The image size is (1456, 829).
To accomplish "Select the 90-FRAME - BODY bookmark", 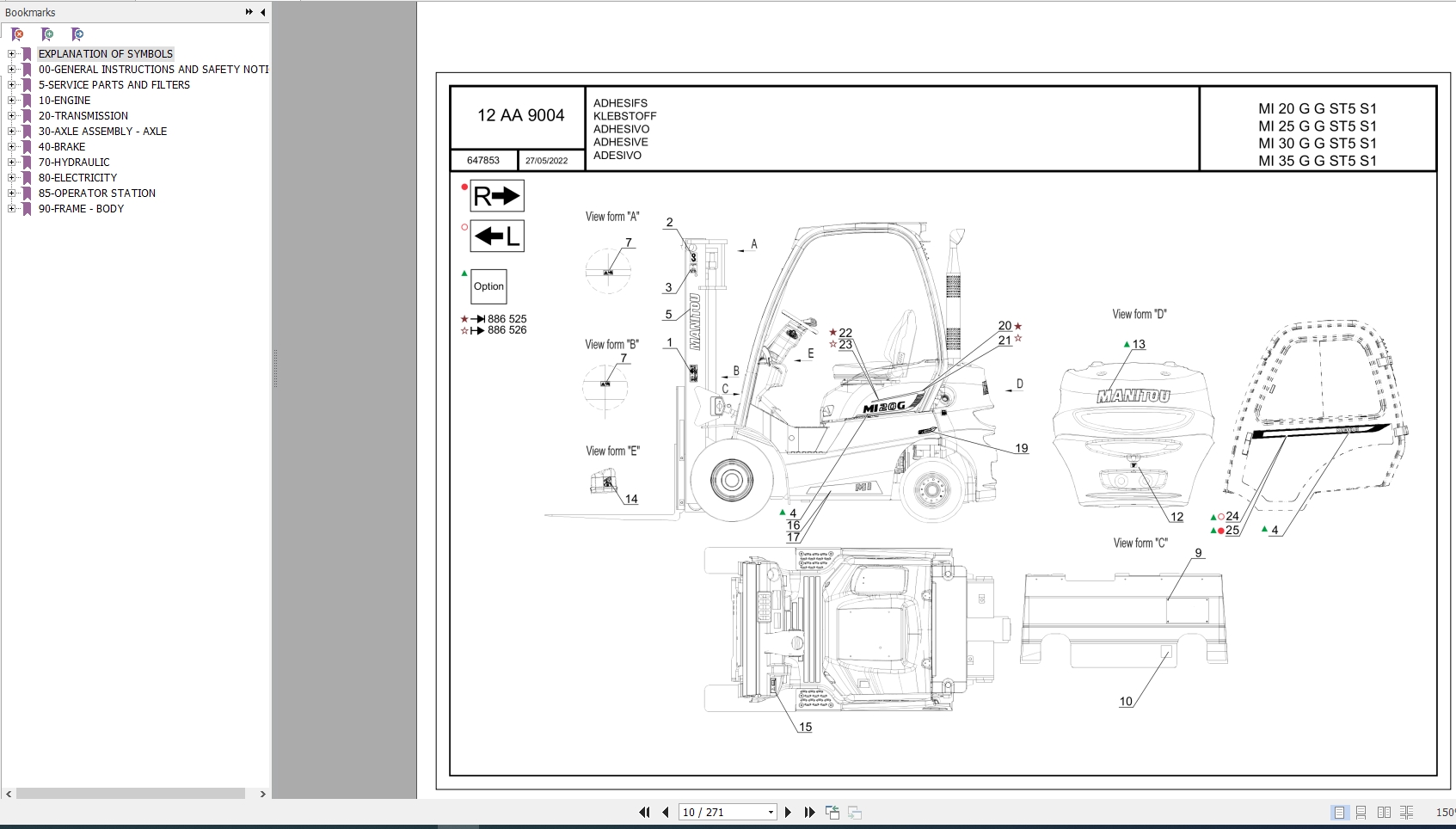I will [81, 208].
